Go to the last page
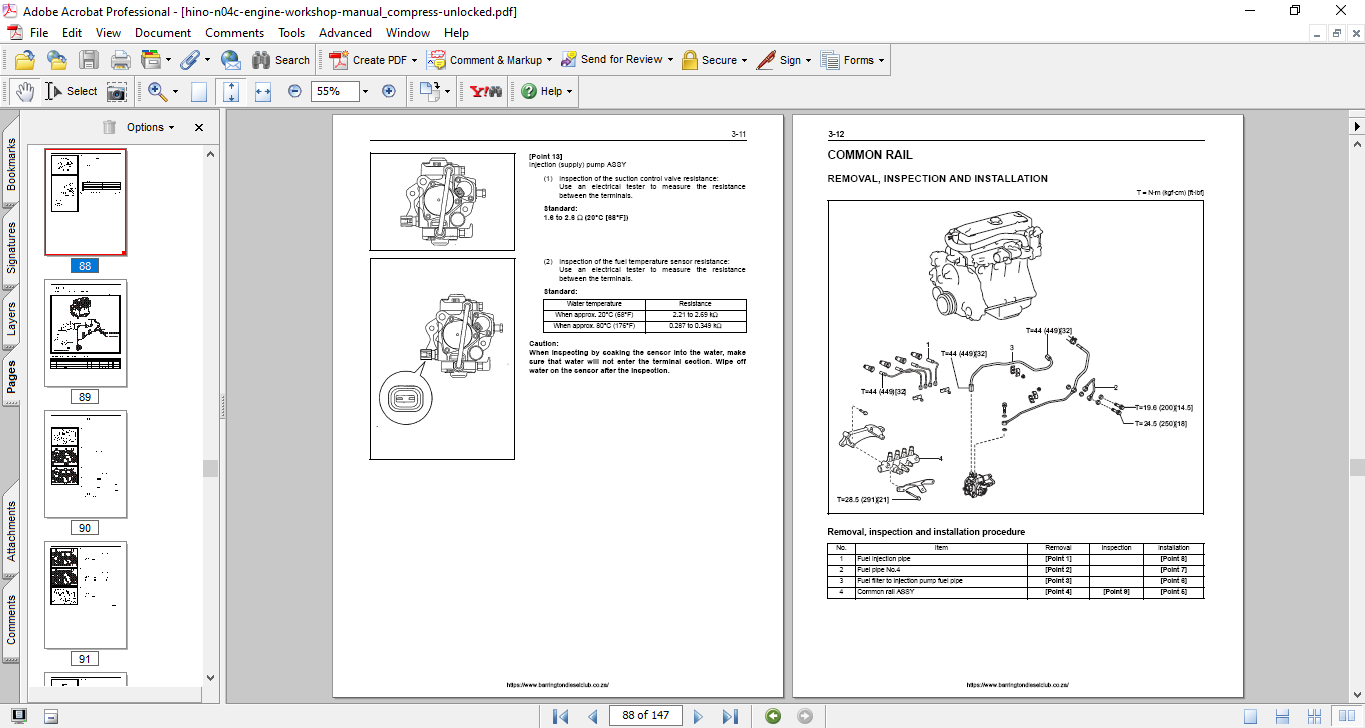Screen dimensions: 1365x728 tap(730, 716)
